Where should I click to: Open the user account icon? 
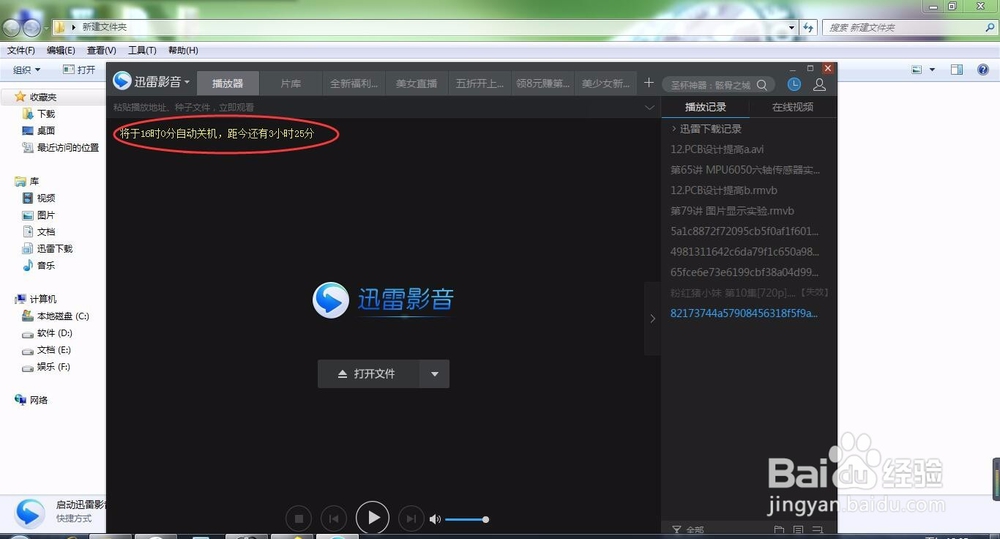[820, 84]
